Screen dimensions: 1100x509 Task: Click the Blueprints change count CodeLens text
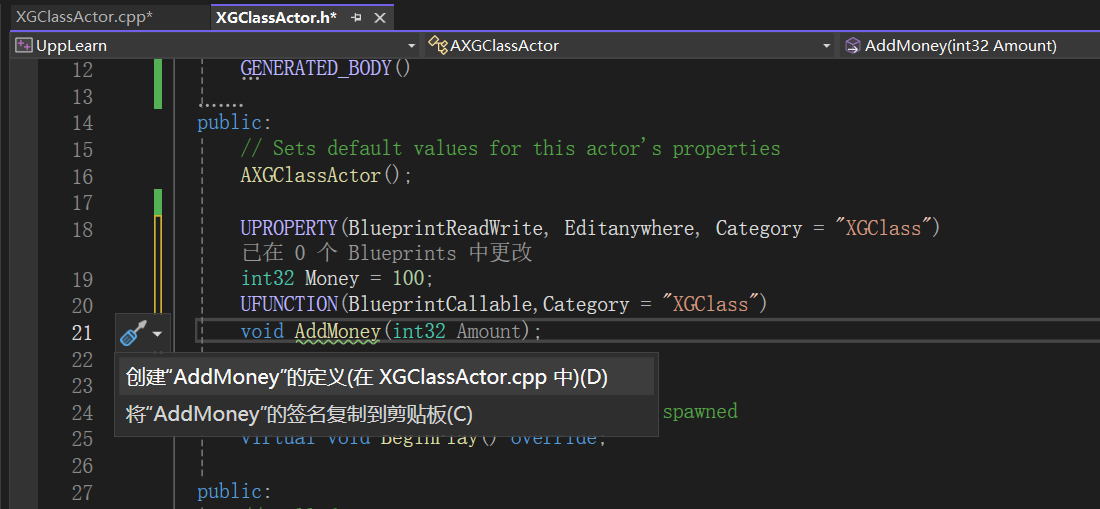pos(387,253)
